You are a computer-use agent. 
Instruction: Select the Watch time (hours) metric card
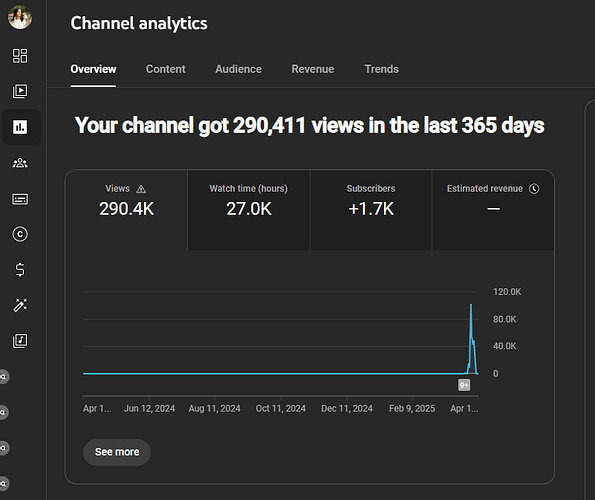[x=249, y=210]
